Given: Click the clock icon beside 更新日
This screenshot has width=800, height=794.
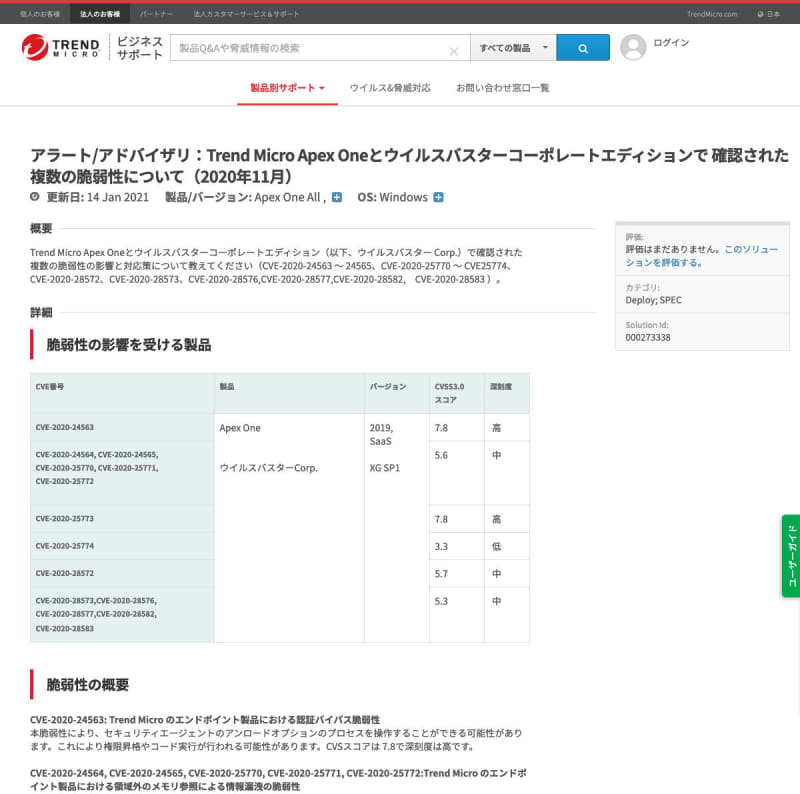Looking at the screenshot, I should (x=35, y=197).
